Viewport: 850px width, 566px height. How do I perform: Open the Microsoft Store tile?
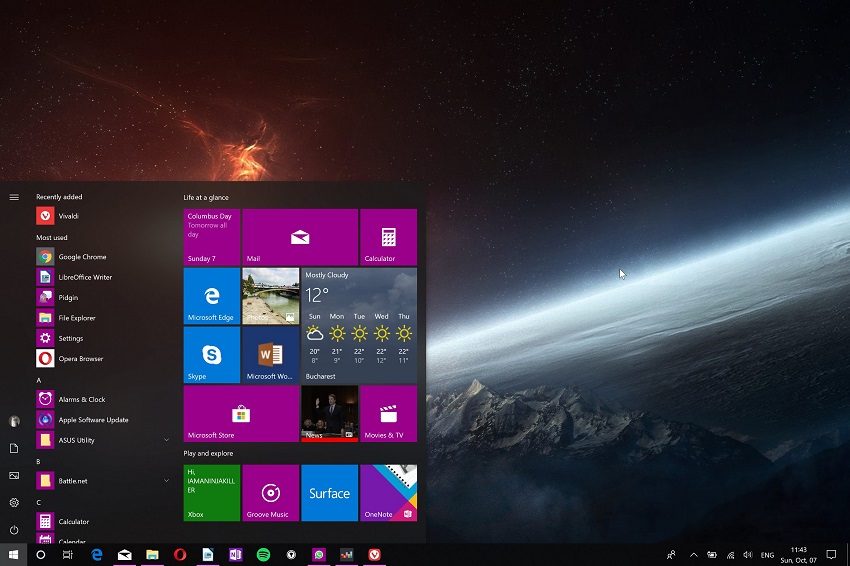click(241, 414)
